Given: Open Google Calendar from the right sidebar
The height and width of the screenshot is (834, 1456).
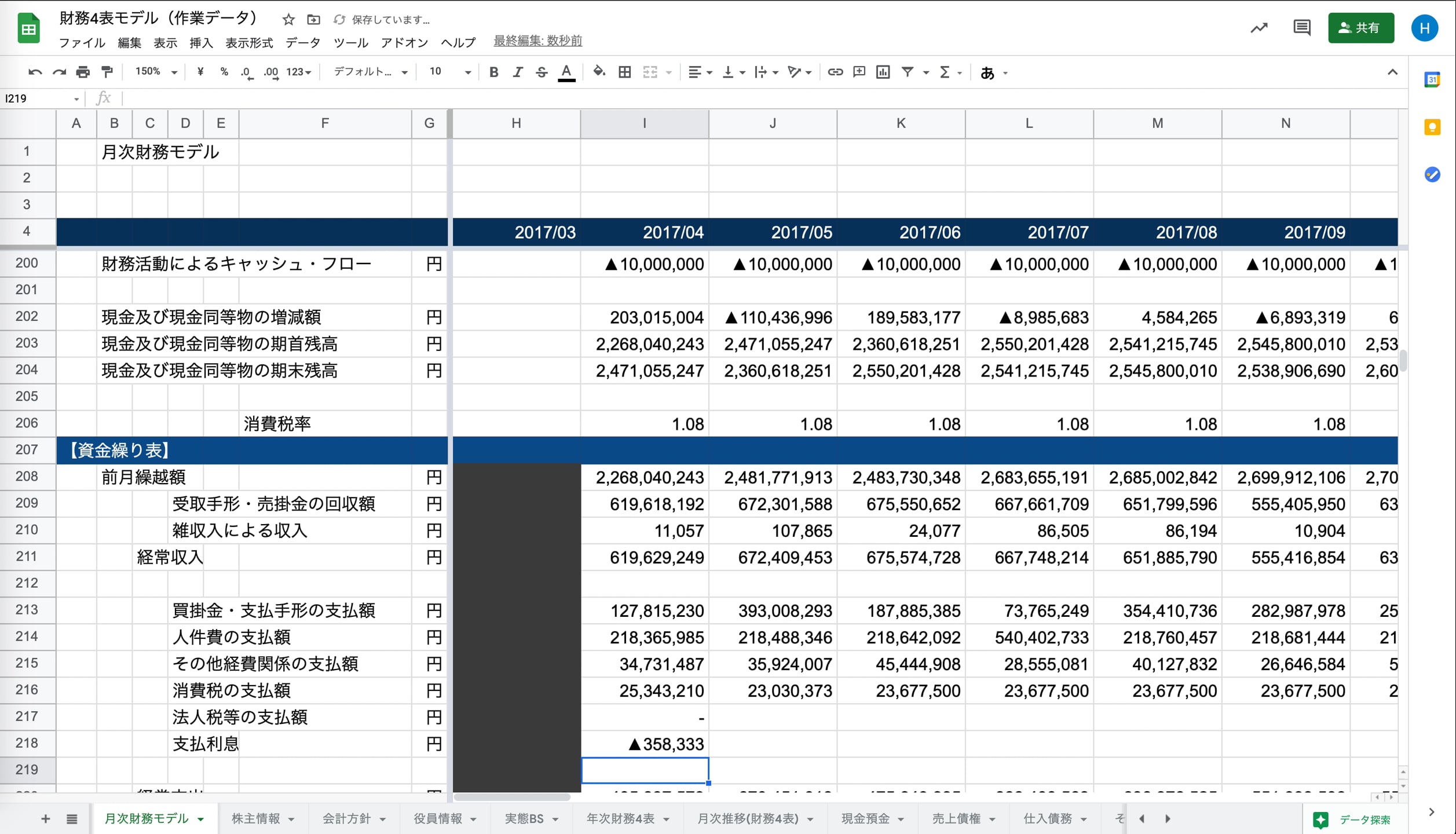Looking at the screenshot, I should point(1432,80).
